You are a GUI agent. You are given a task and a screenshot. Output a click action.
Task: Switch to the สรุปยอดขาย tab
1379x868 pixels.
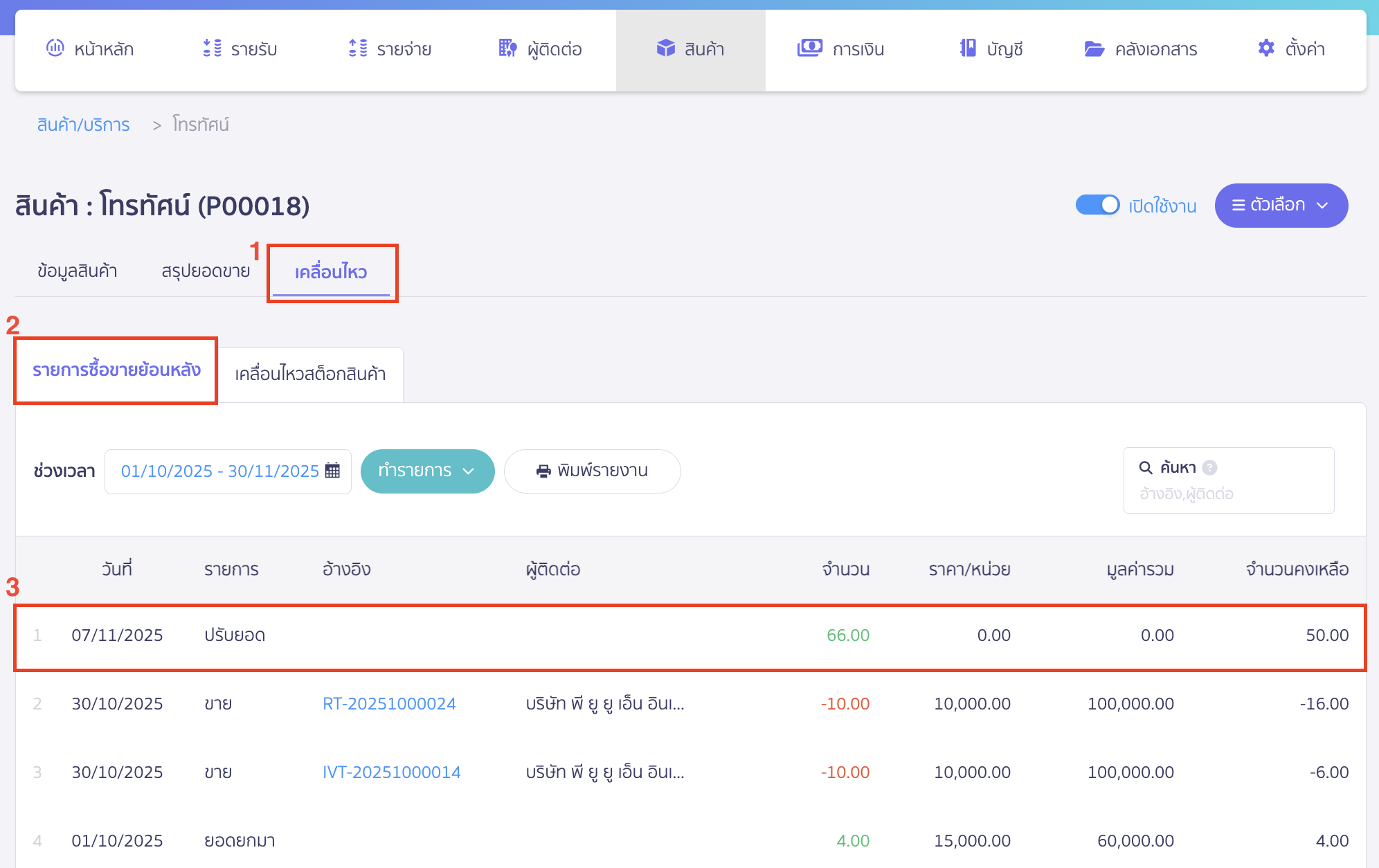point(204,271)
